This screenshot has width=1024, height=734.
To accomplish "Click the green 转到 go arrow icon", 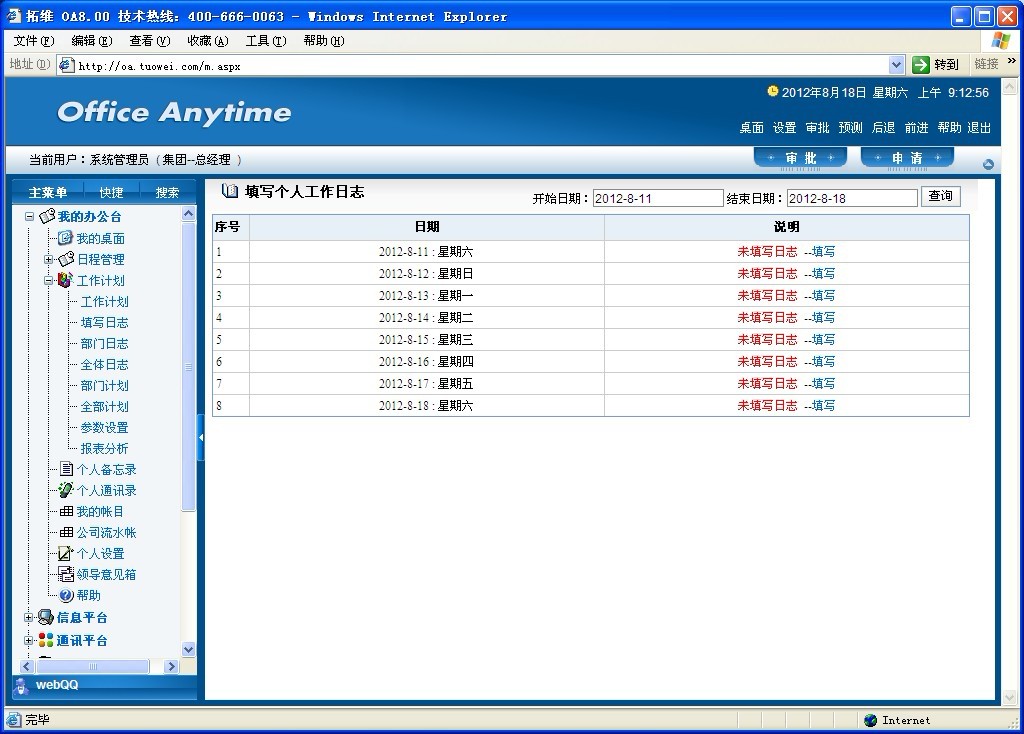I will pos(921,65).
